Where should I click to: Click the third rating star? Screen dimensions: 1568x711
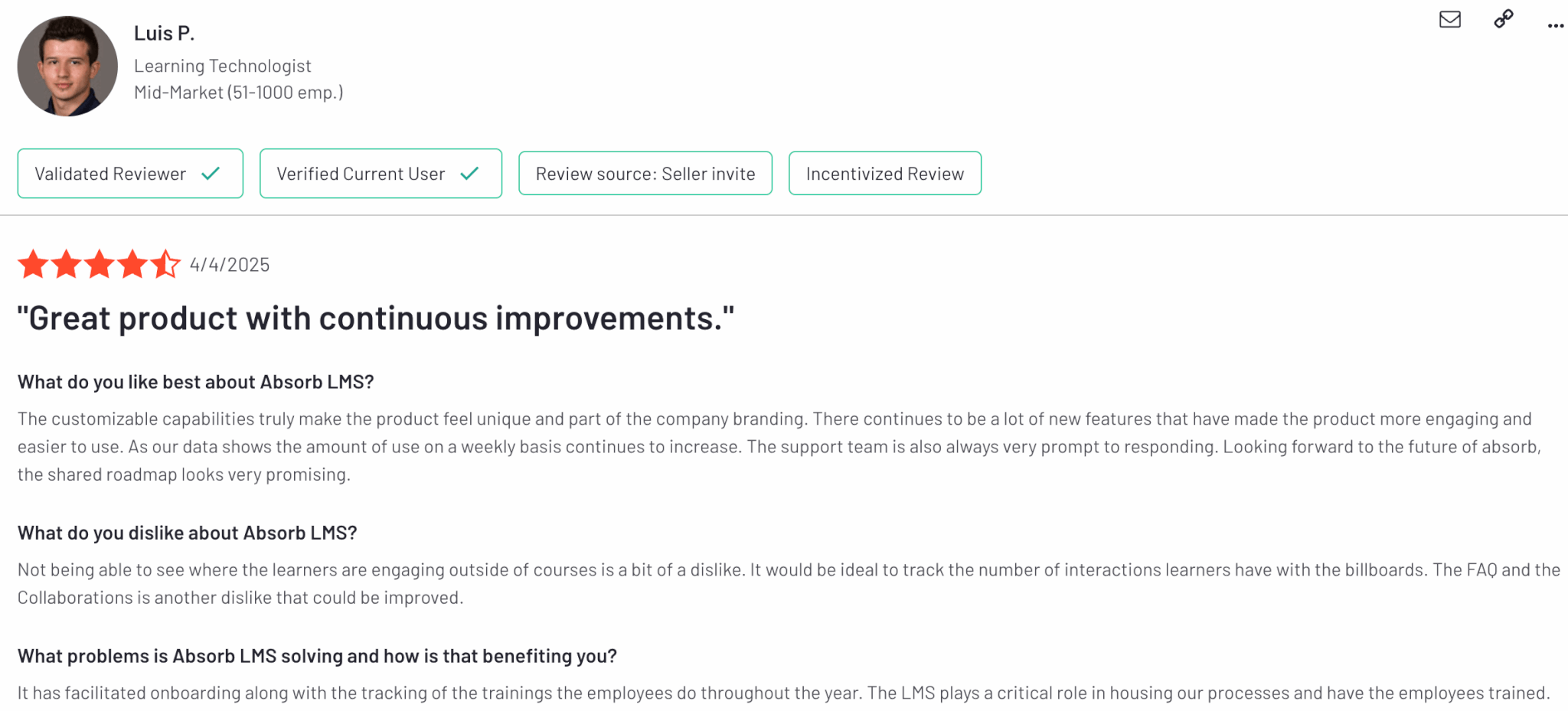[100, 265]
